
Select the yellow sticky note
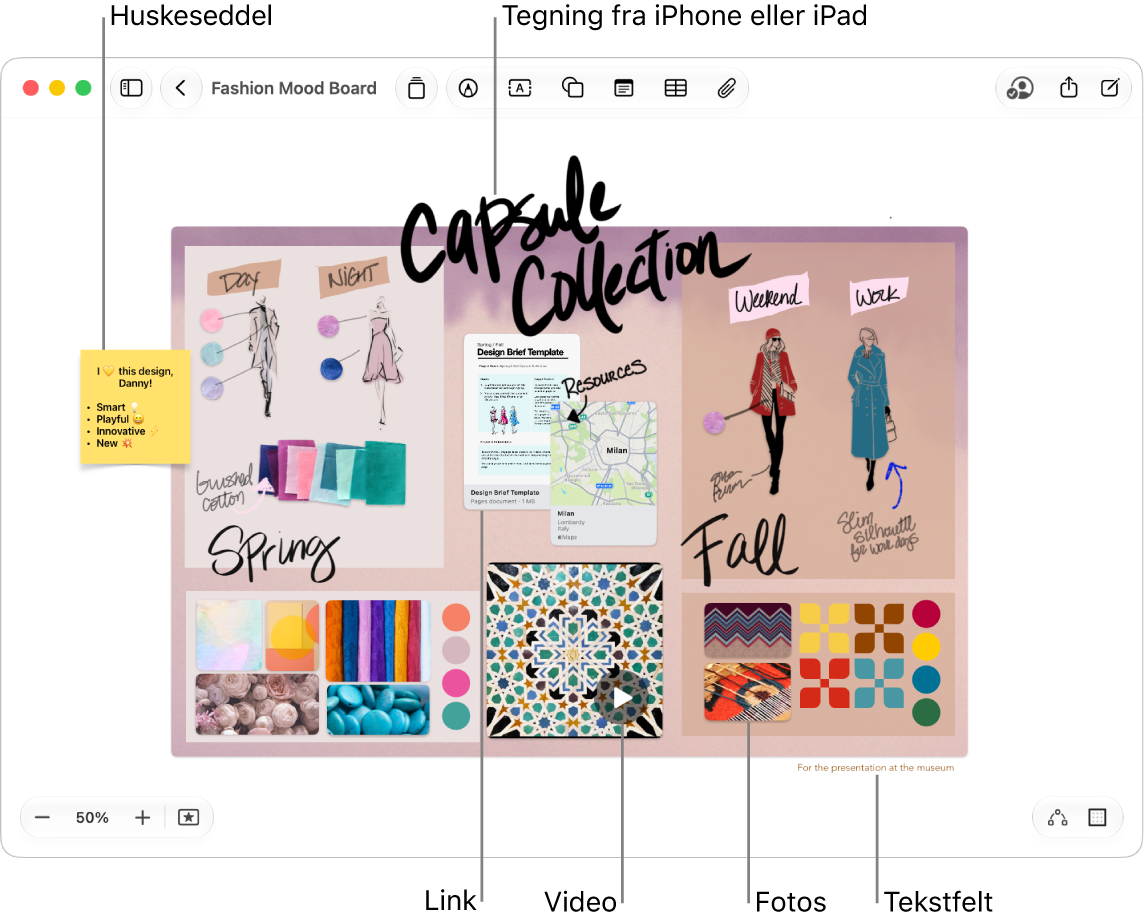tap(135, 407)
